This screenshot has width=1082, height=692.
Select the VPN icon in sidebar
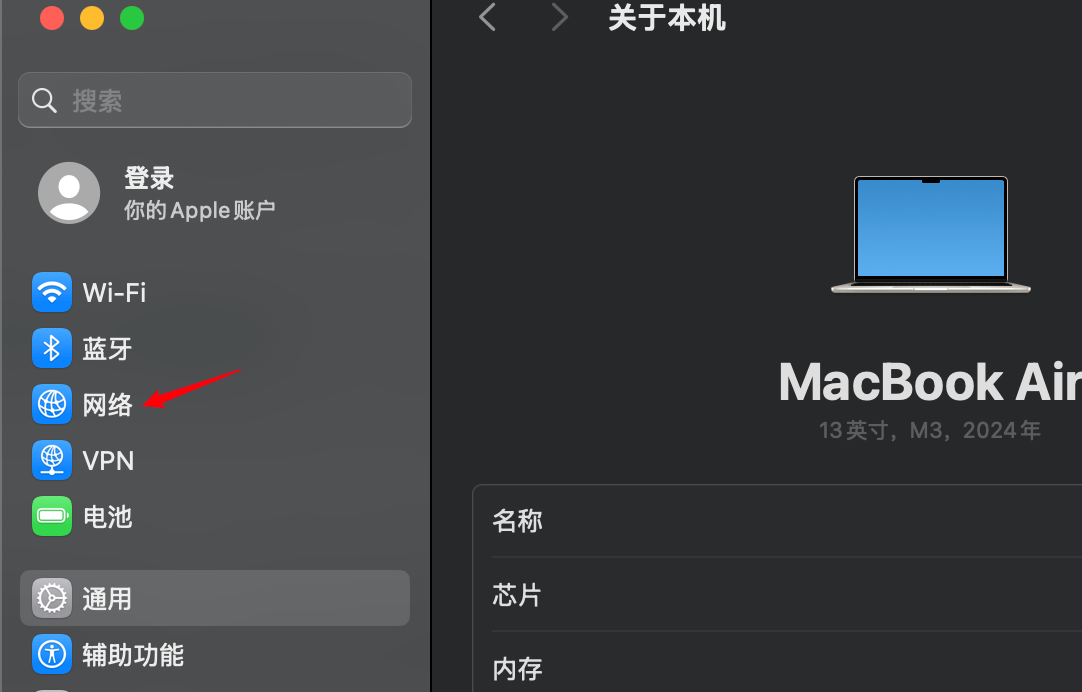[x=52, y=460]
